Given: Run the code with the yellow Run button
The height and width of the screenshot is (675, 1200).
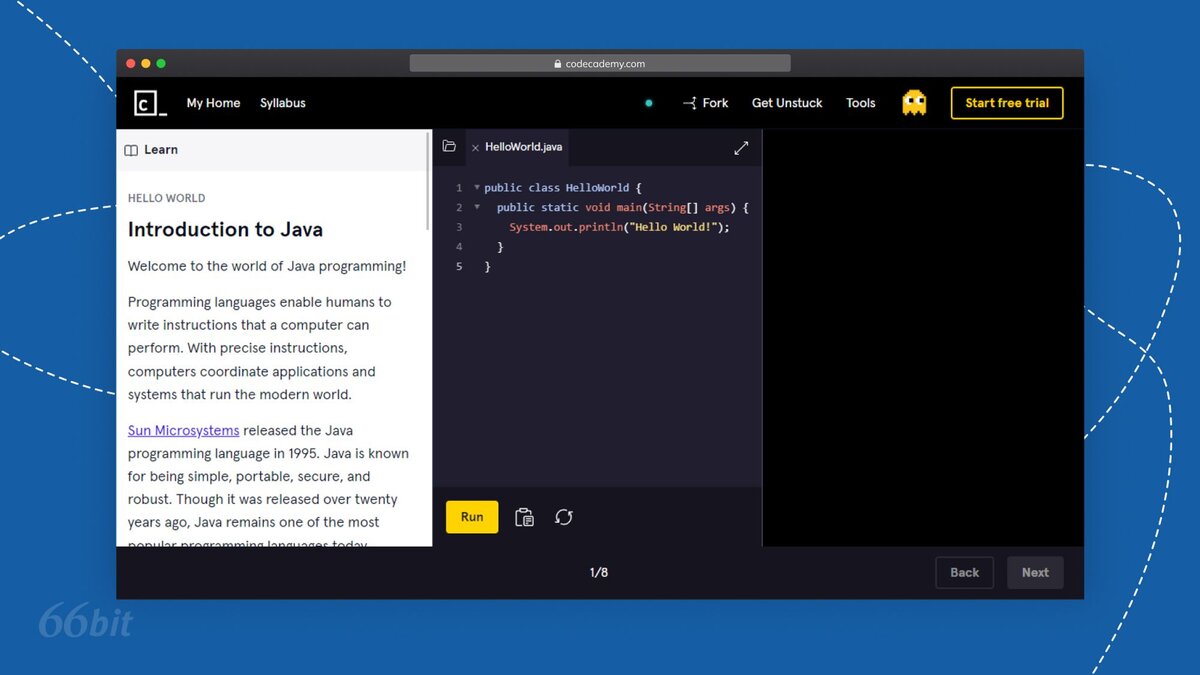Looking at the screenshot, I should [x=472, y=517].
